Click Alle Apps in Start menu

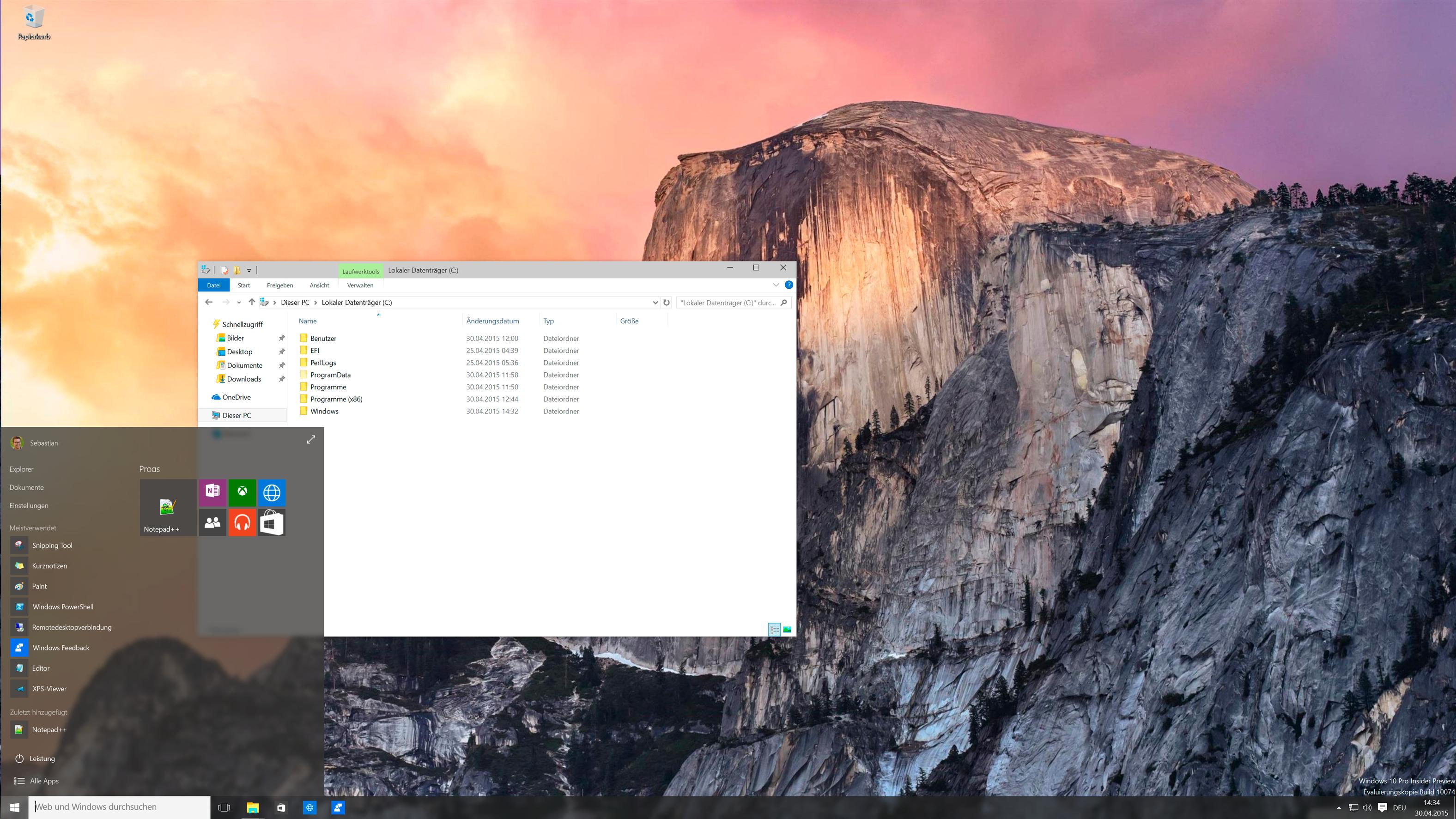click(x=44, y=781)
